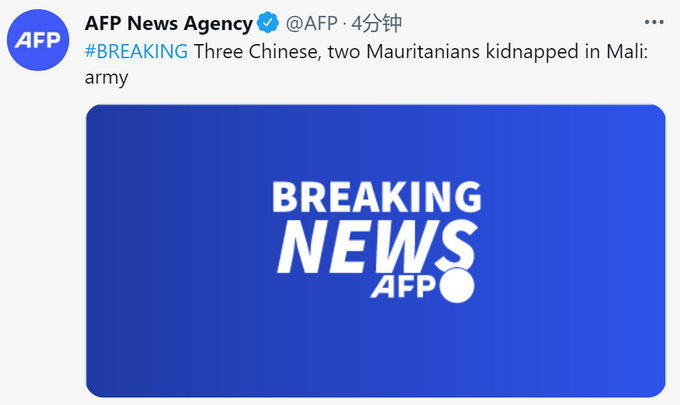Click the word army in the tweet
The width and height of the screenshot is (680, 405).
click(107, 78)
